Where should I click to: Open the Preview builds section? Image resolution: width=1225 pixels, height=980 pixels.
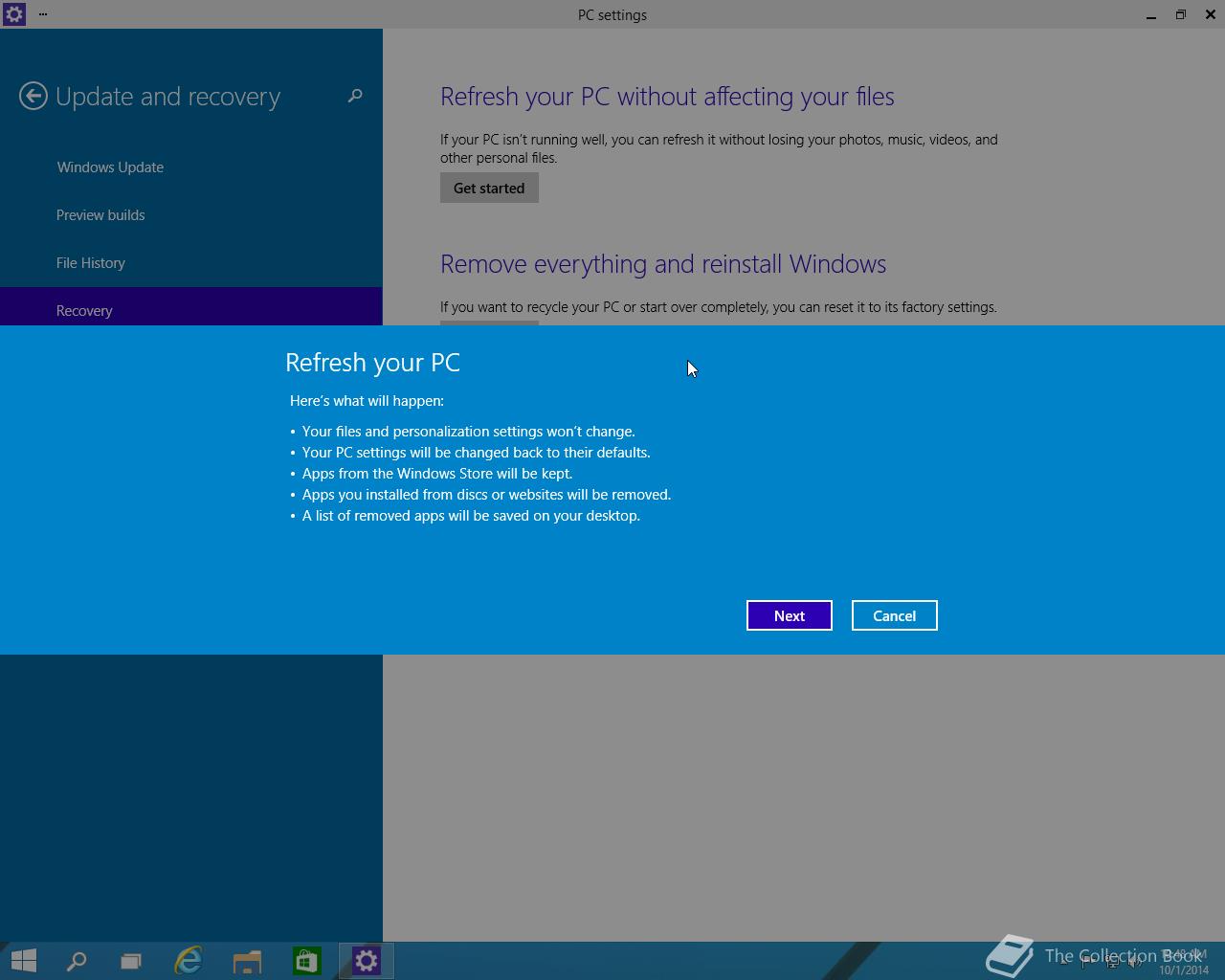point(100,214)
